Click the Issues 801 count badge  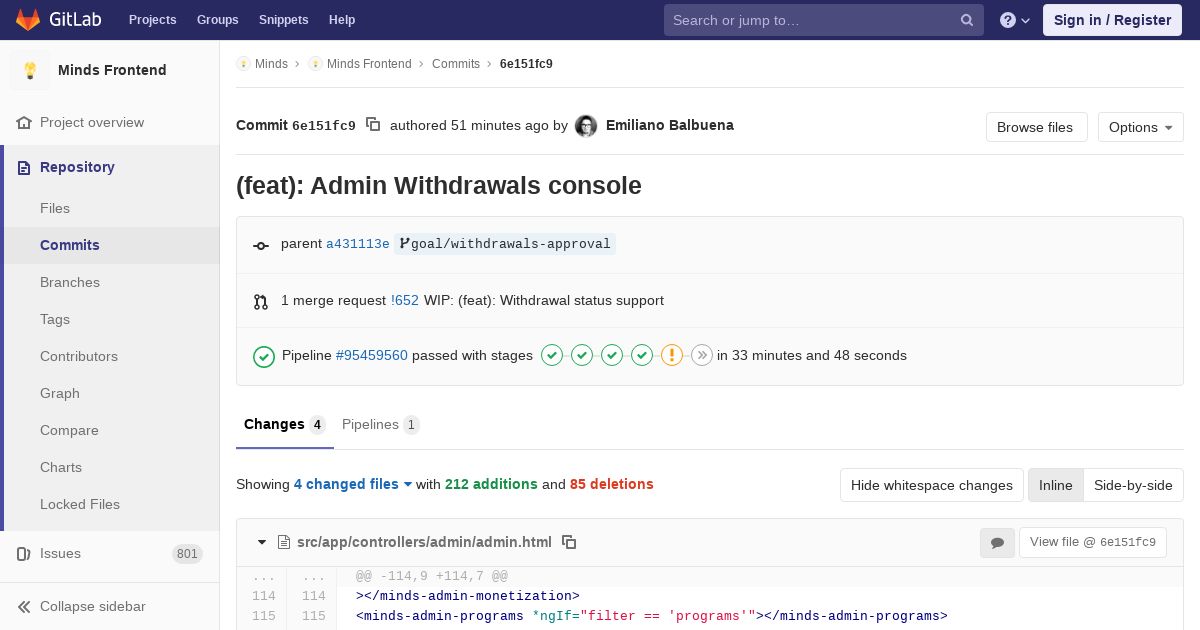click(187, 554)
